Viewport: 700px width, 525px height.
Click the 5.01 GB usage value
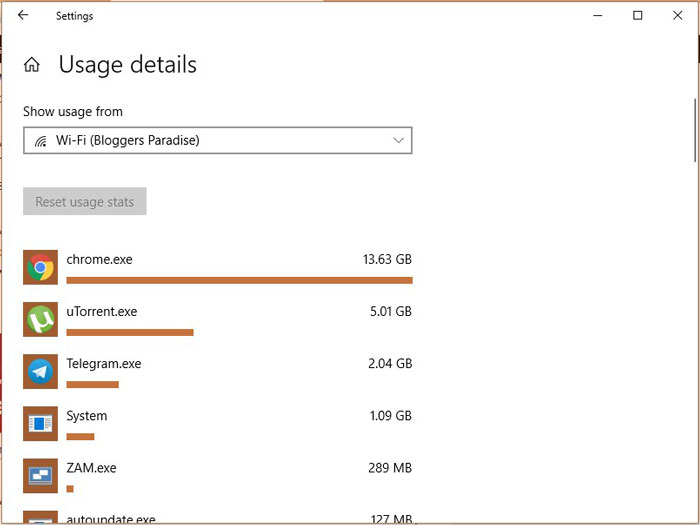391,312
